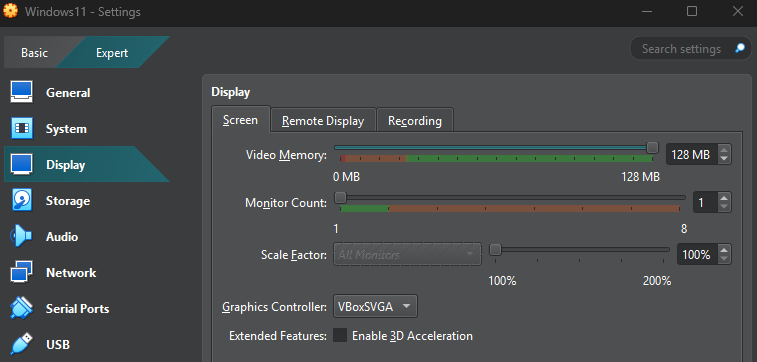The image size is (757, 362).
Task: Decrease Monitor Count with down arrow
Action: tap(724, 207)
